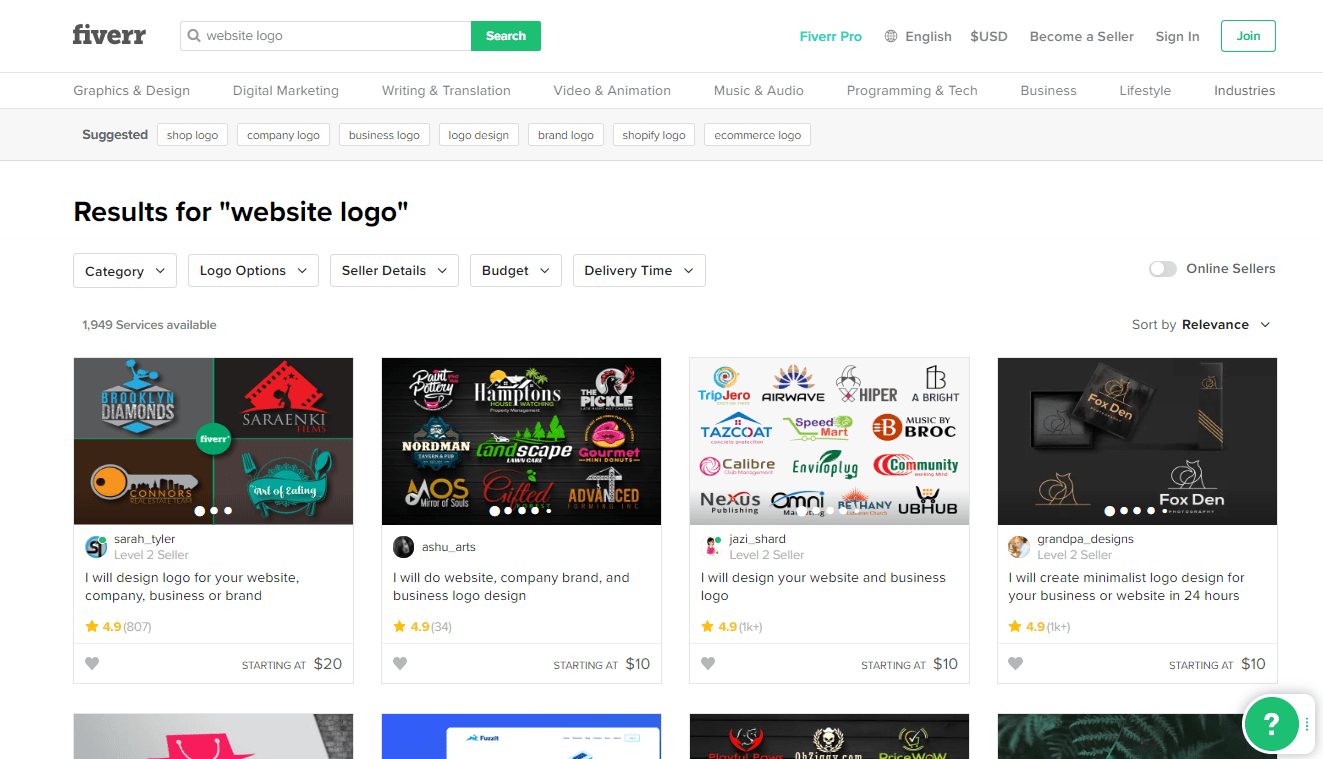1323x759 pixels.
Task: Open the Business category
Action: click(x=1048, y=90)
